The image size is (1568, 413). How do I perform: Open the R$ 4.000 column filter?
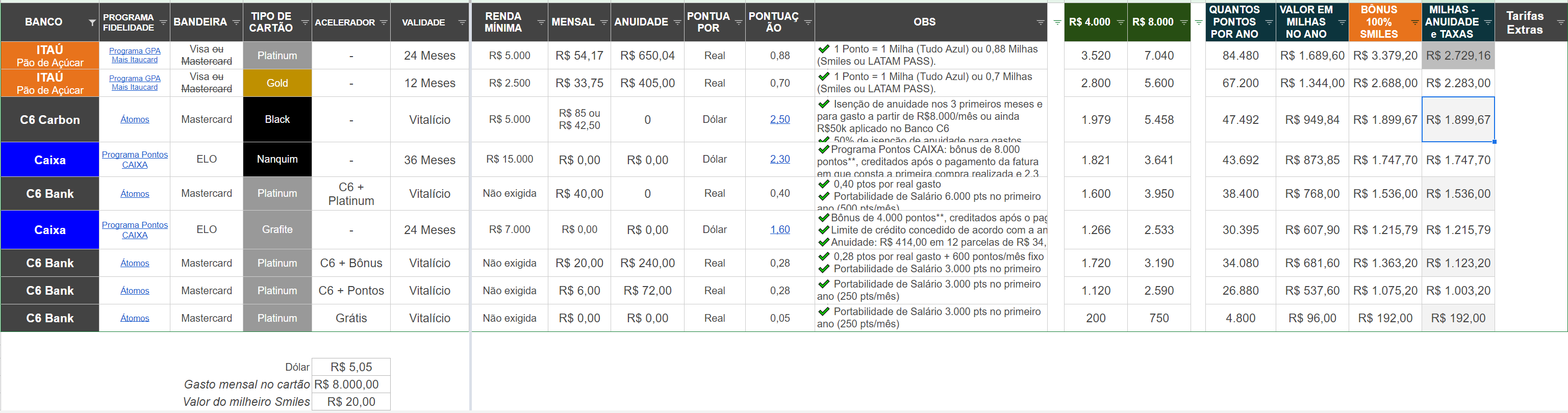point(1121,22)
